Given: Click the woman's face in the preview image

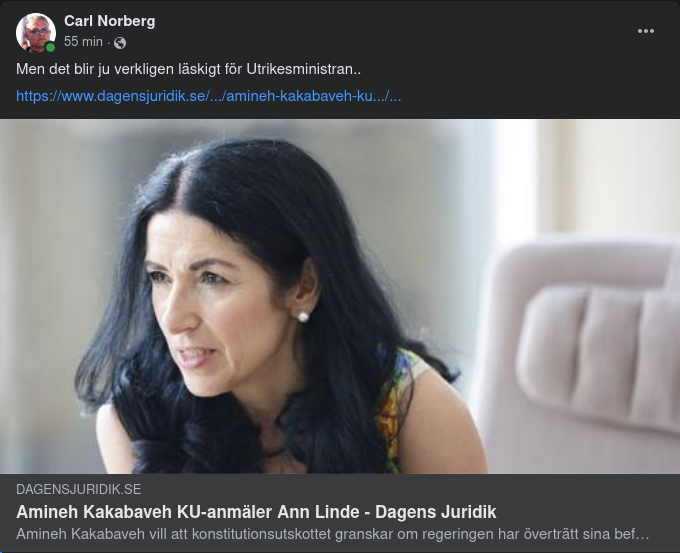Looking at the screenshot, I should point(217,312).
